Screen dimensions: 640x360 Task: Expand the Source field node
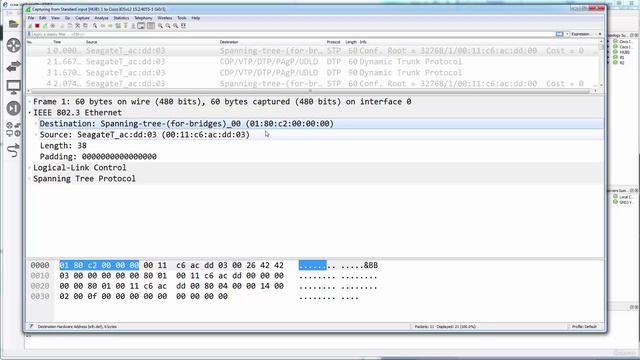click(x=36, y=135)
